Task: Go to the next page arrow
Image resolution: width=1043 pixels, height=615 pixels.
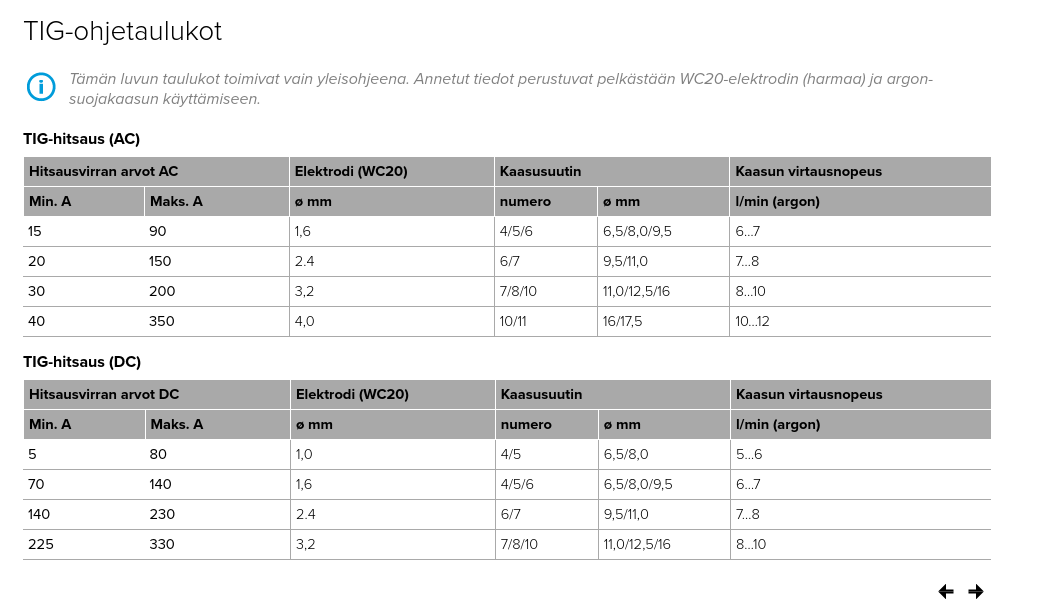Action: [x=976, y=592]
